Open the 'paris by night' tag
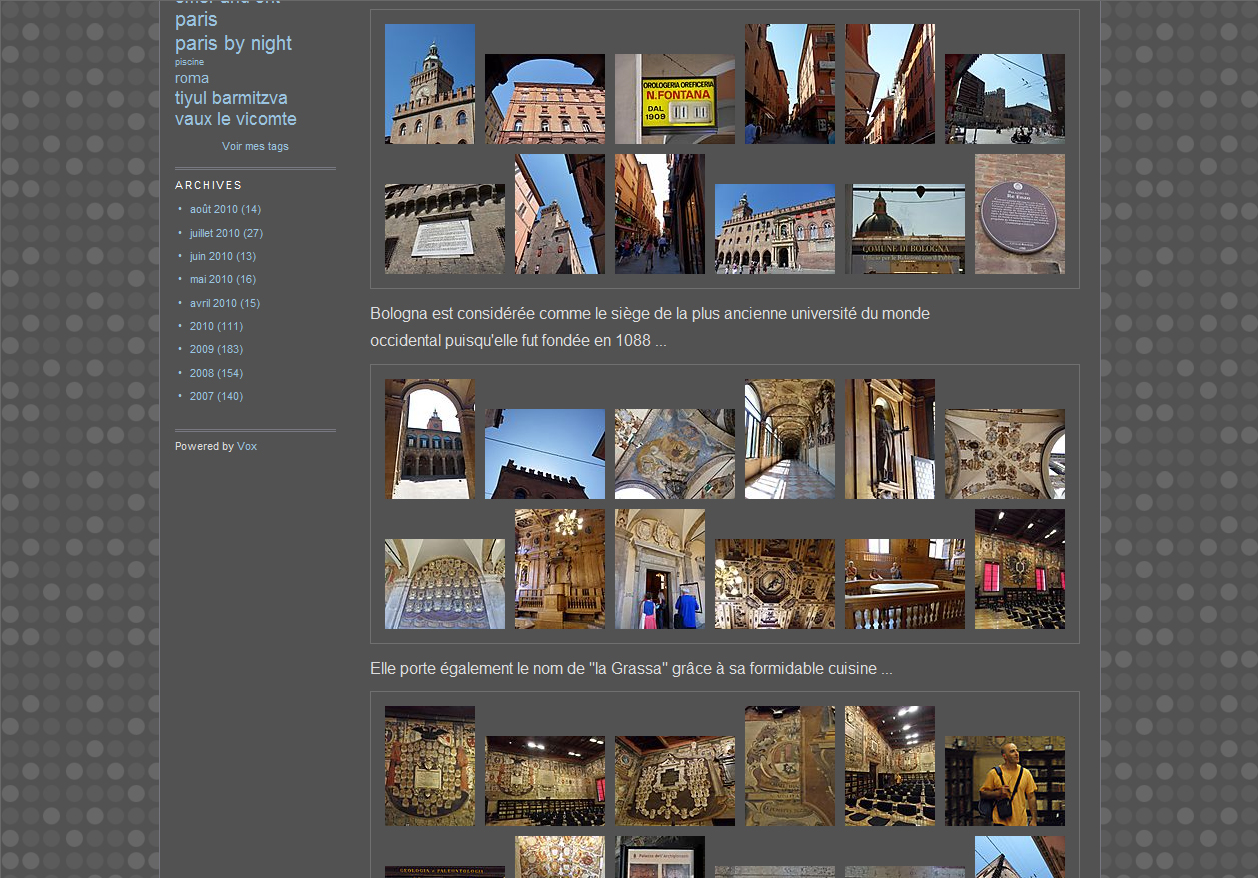The width and height of the screenshot is (1258, 878). tap(233, 43)
